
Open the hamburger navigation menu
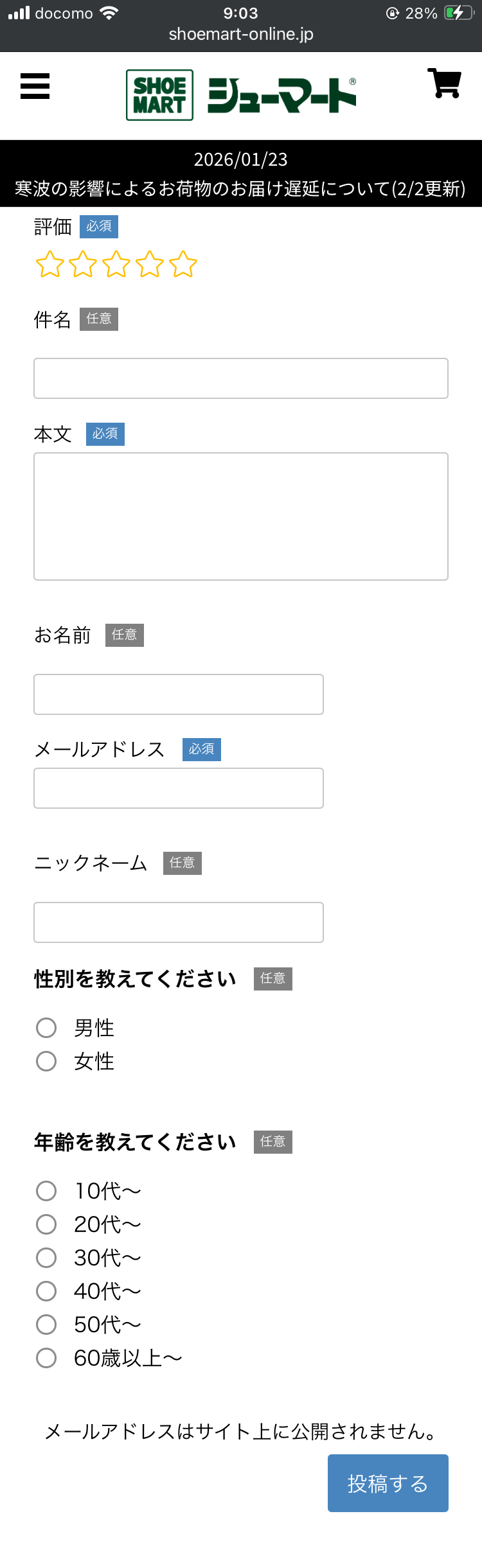[35, 87]
